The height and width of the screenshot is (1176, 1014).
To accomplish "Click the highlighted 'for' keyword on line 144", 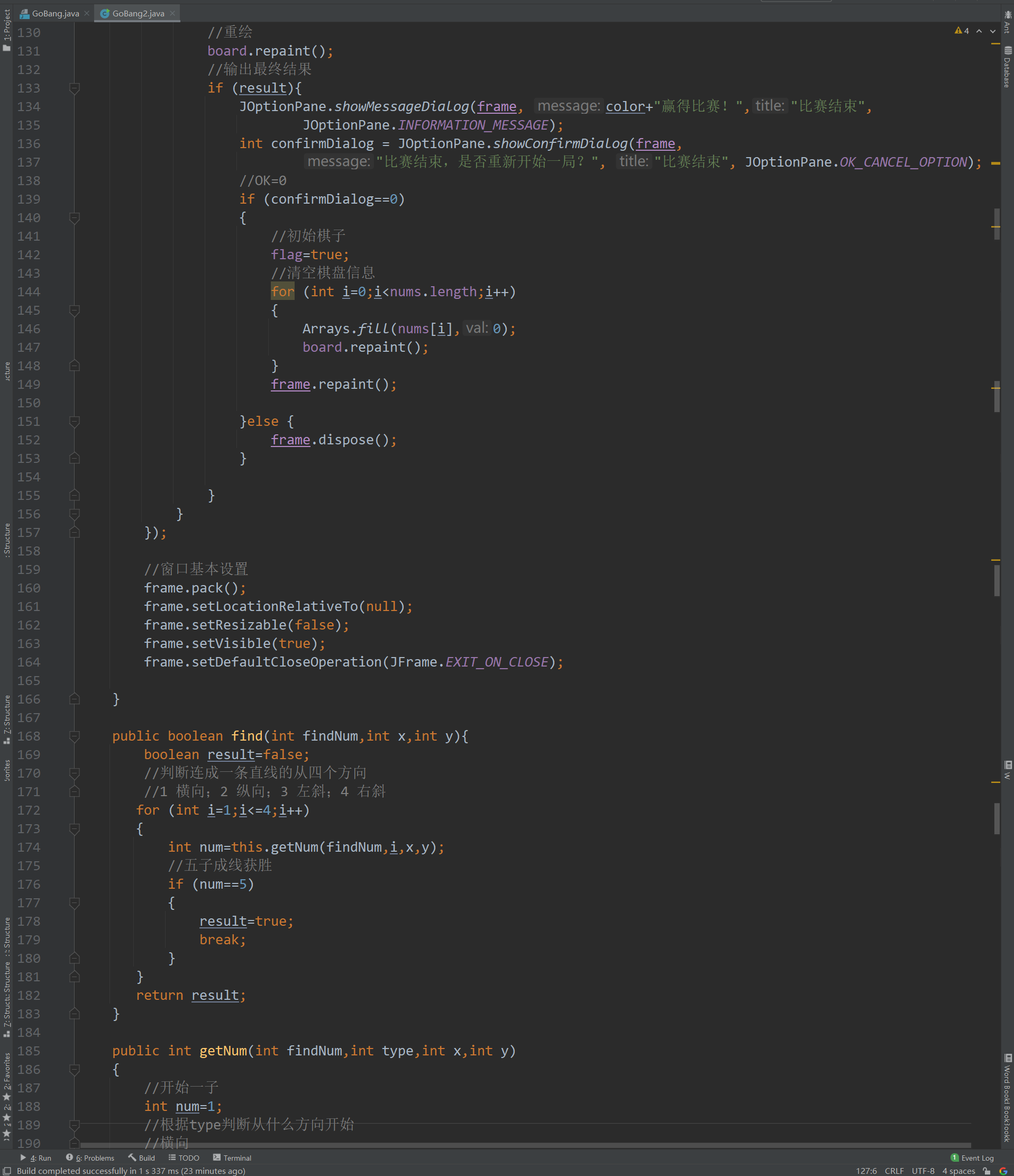I will click(x=282, y=291).
